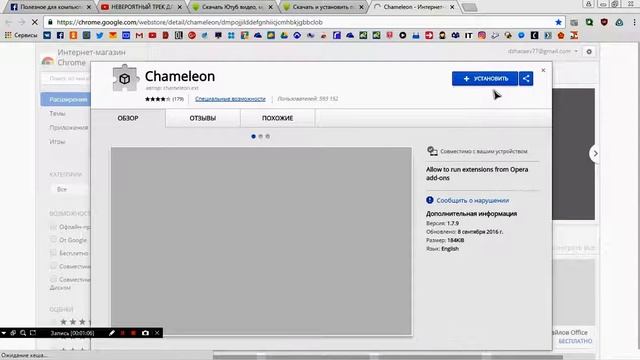Open the Сервисы apps bookmark
The width and height of the screenshot is (640, 360).
(x=21, y=36)
